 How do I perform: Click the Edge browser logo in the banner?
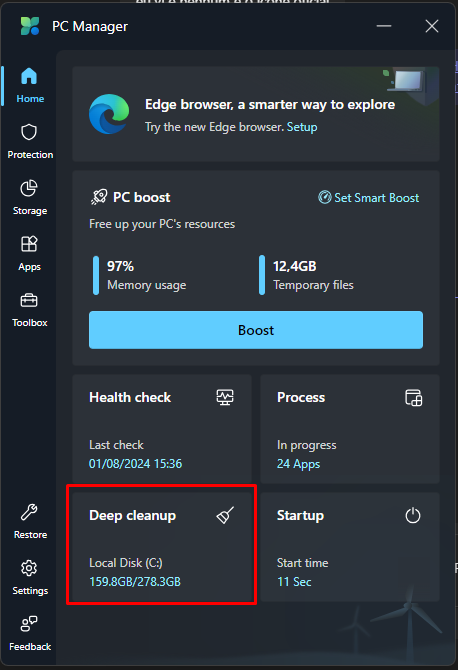click(109, 114)
